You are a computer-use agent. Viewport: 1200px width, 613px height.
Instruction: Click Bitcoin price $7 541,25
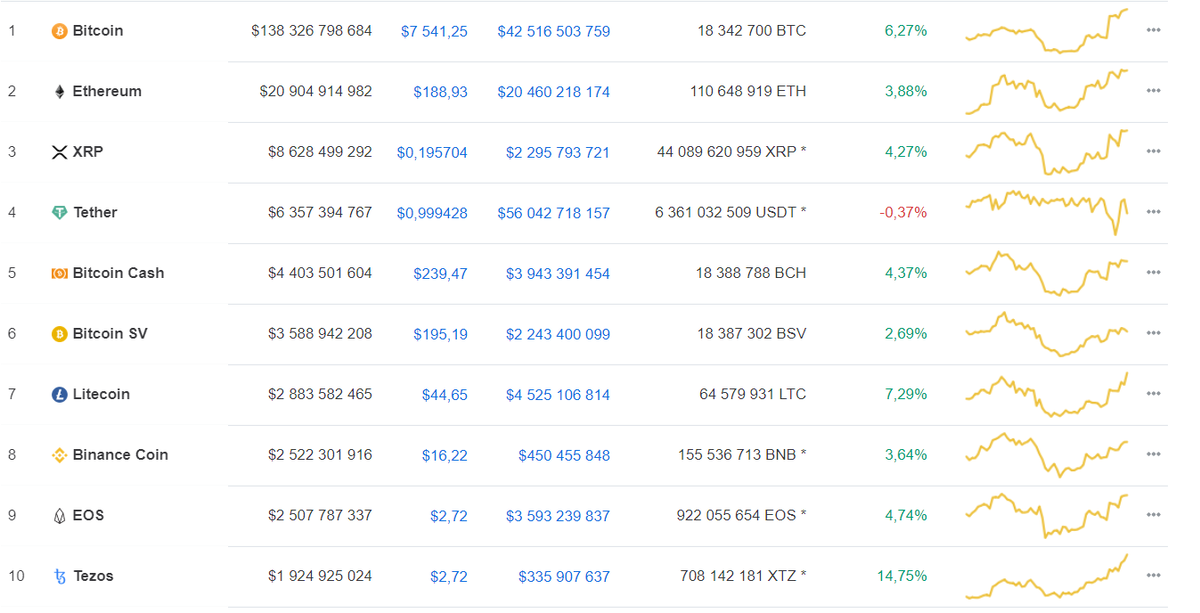tap(434, 31)
